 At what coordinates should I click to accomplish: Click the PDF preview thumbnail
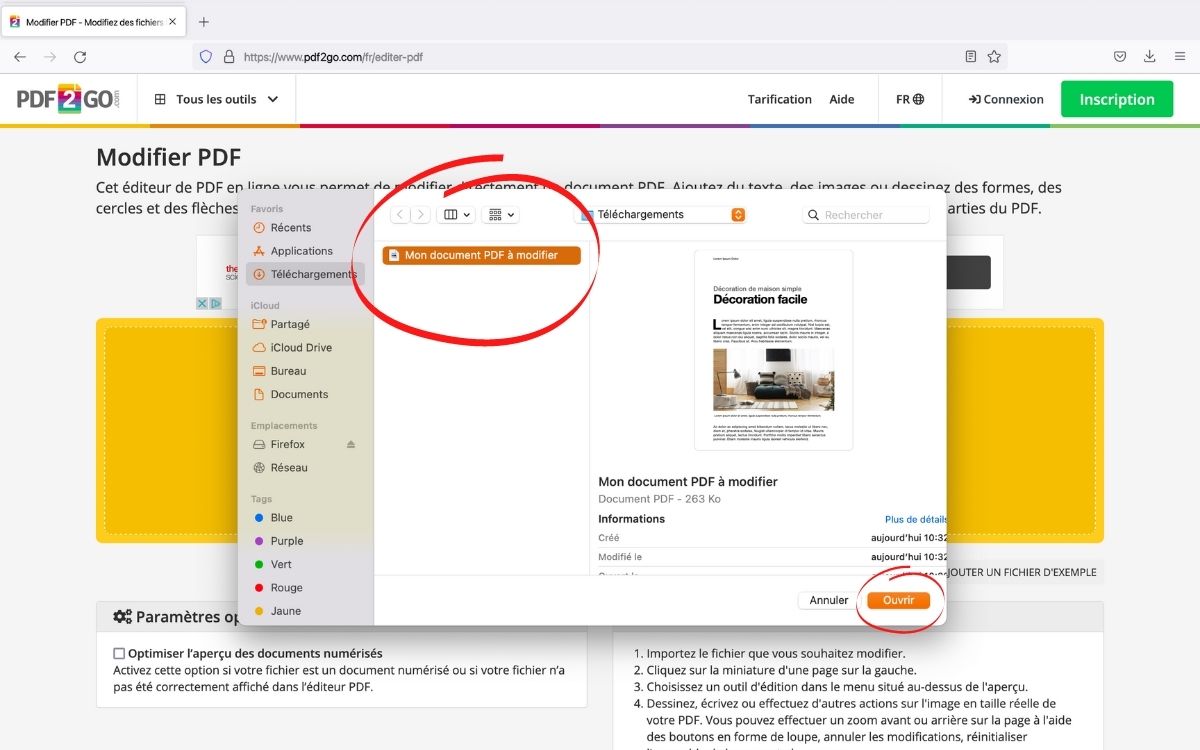(773, 350)
